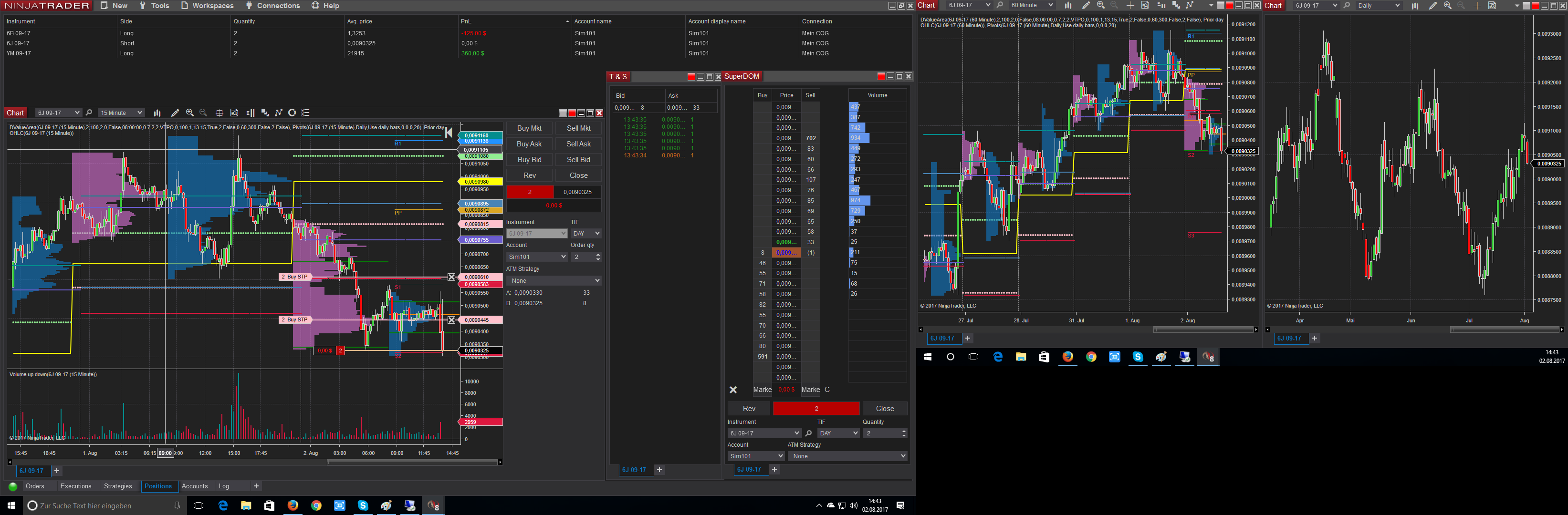Open SuperDOM ATM Strategy dropdown
Screen dimensions: 1568x515
click(847, 456)
